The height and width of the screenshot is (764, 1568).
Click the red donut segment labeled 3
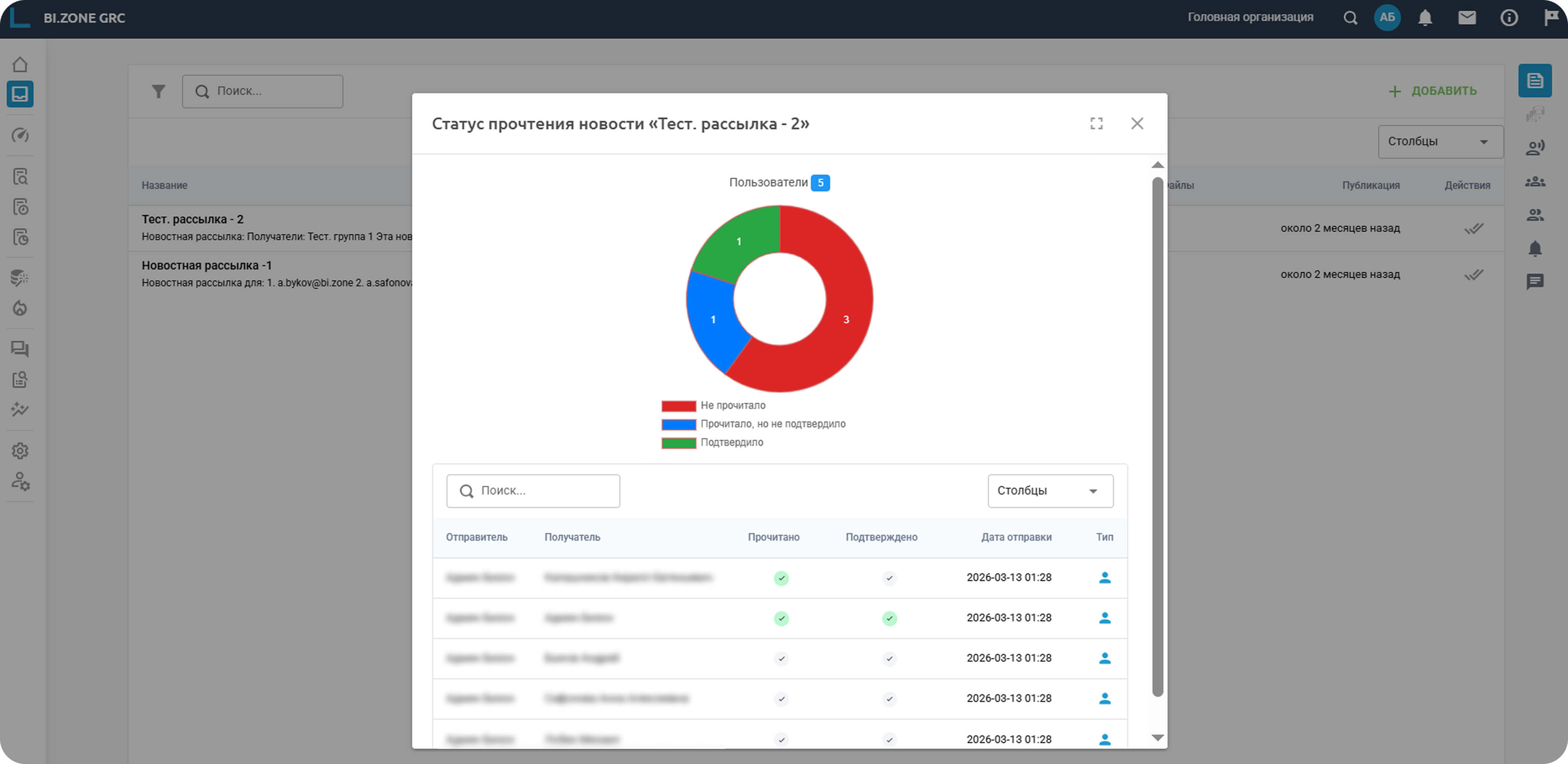coord(846,319)
